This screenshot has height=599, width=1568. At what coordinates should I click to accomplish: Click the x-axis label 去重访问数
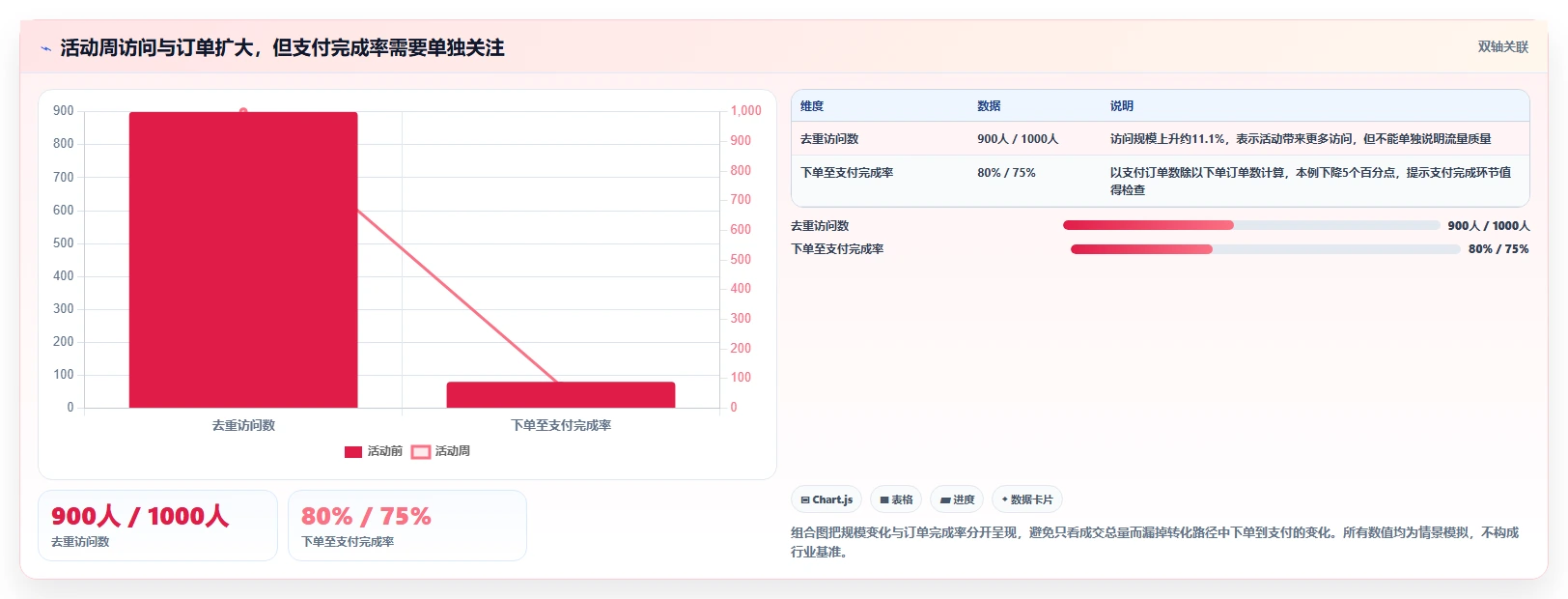(x=243, y=425)
